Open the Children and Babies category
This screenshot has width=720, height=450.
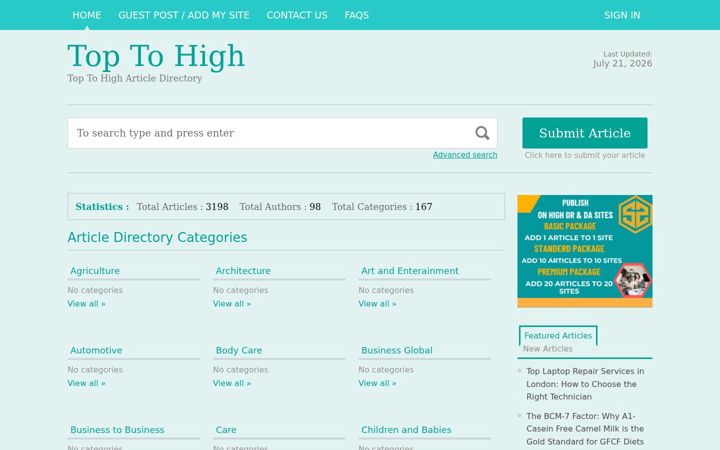coord(406,430)
